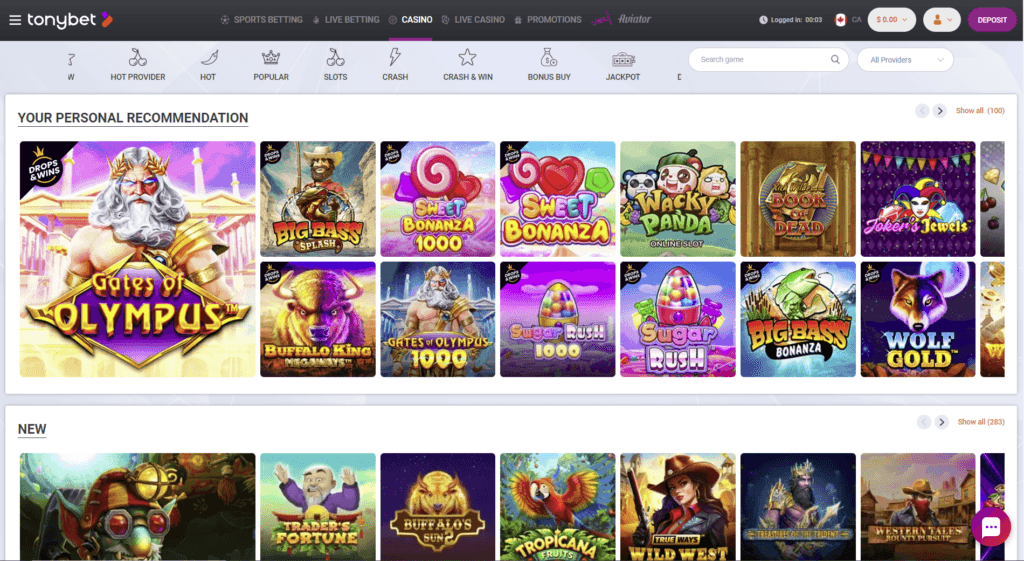1024x561 pixels.
Task: Play Buffalo King Megaways
Action: [x=318, y=319]
